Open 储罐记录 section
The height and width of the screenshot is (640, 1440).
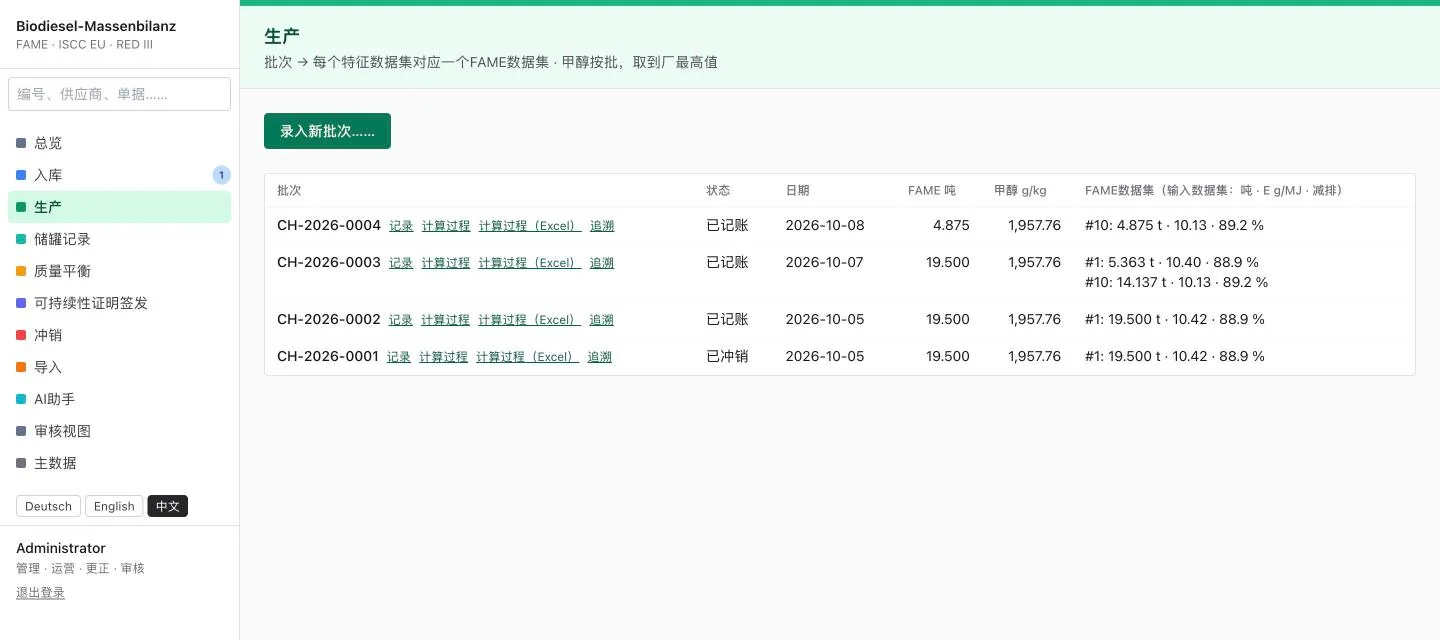(x=119, y=239)
